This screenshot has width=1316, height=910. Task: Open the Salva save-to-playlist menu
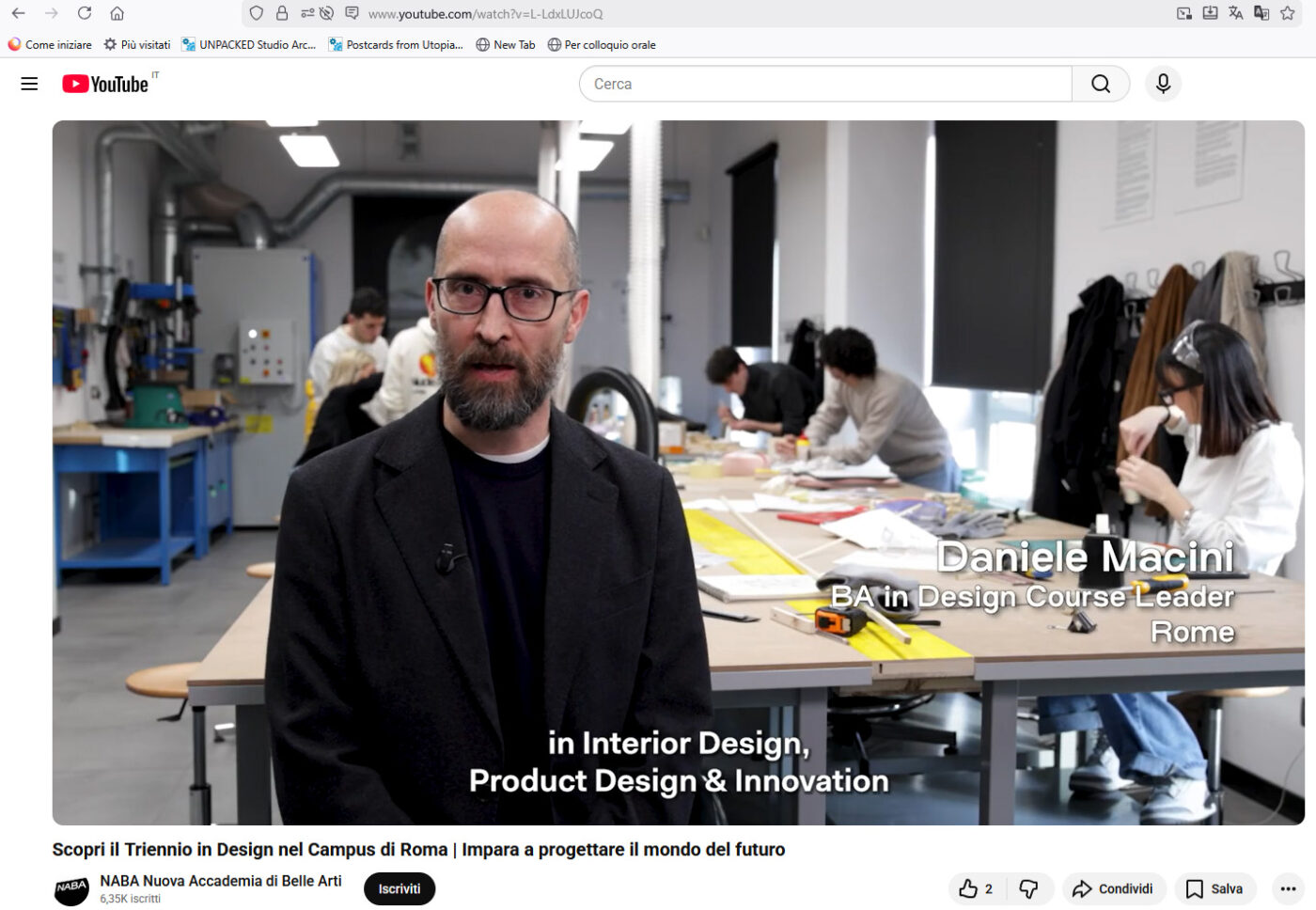click(x=1214, y=888)
